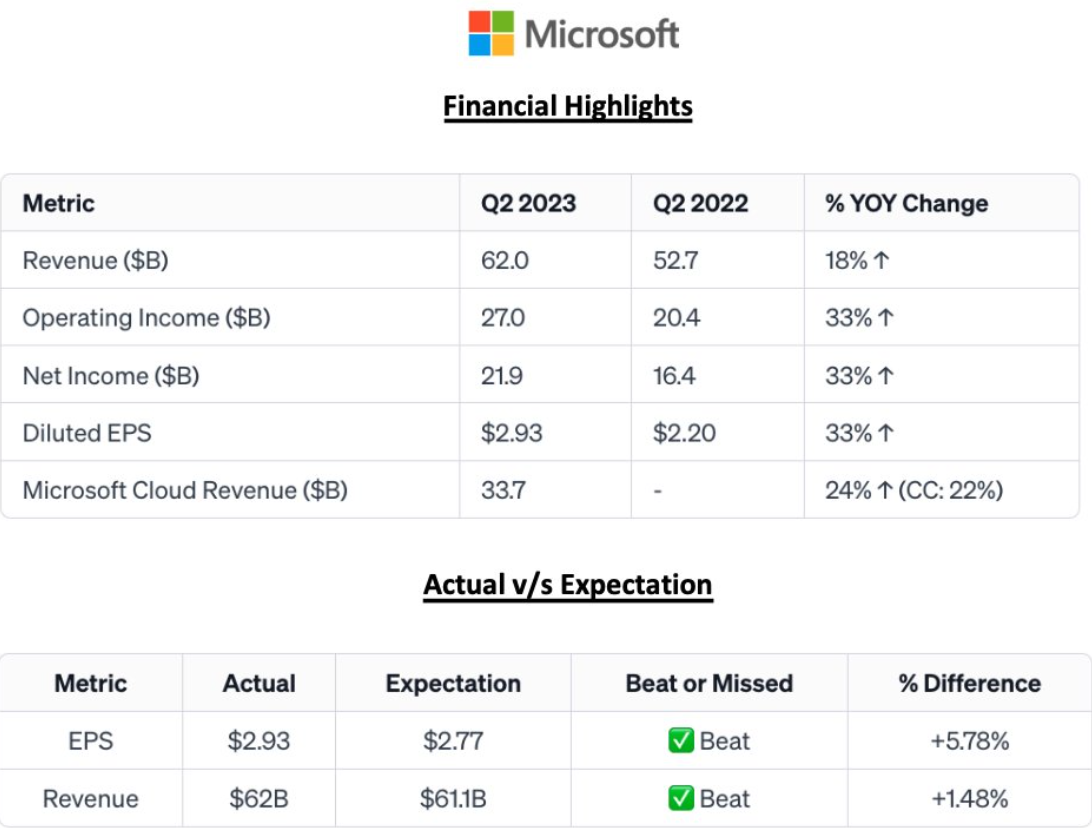
Task: Click the % YOY Change column header
Action: tap(906, 203)
